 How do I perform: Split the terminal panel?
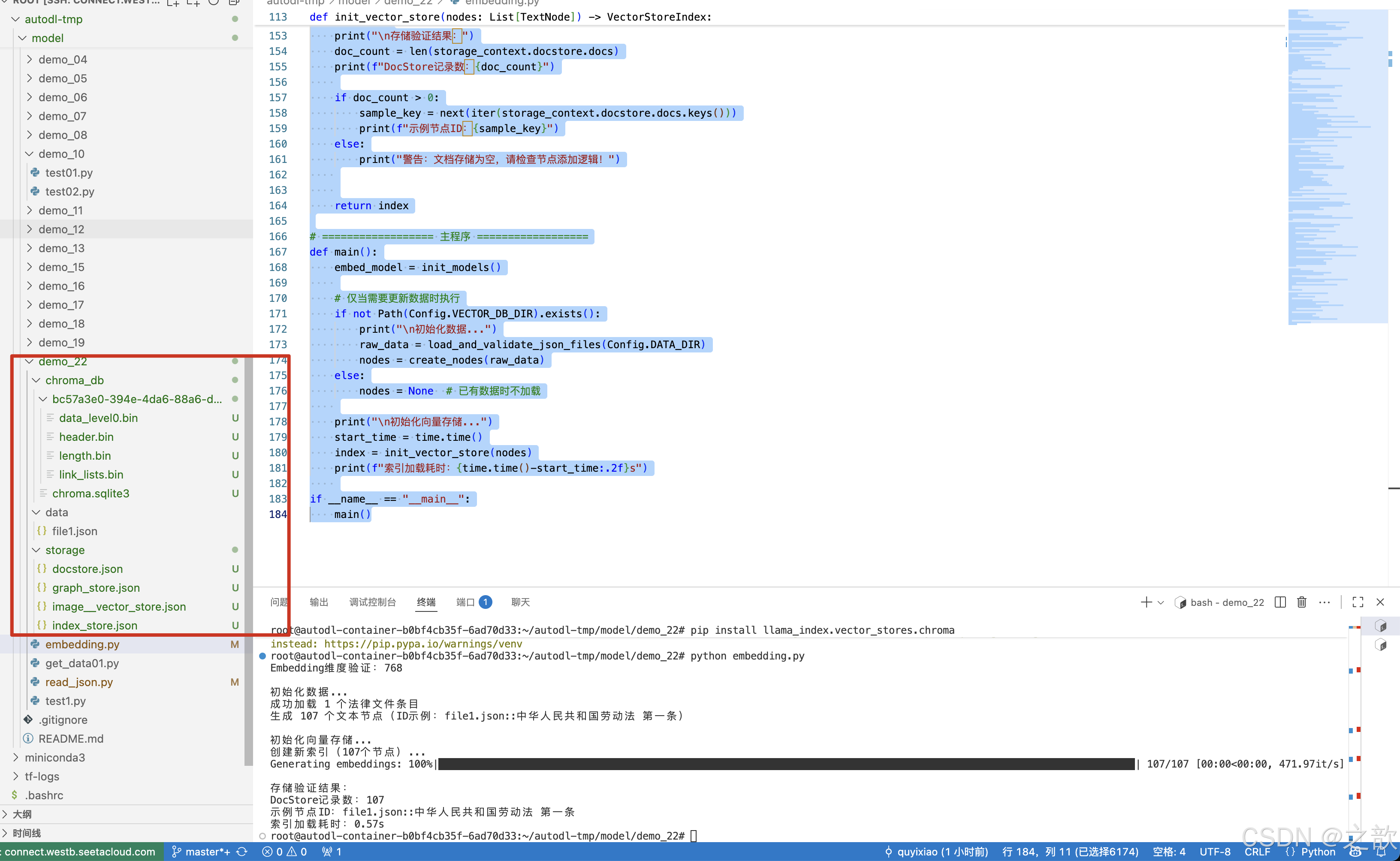pos(1280,602)
